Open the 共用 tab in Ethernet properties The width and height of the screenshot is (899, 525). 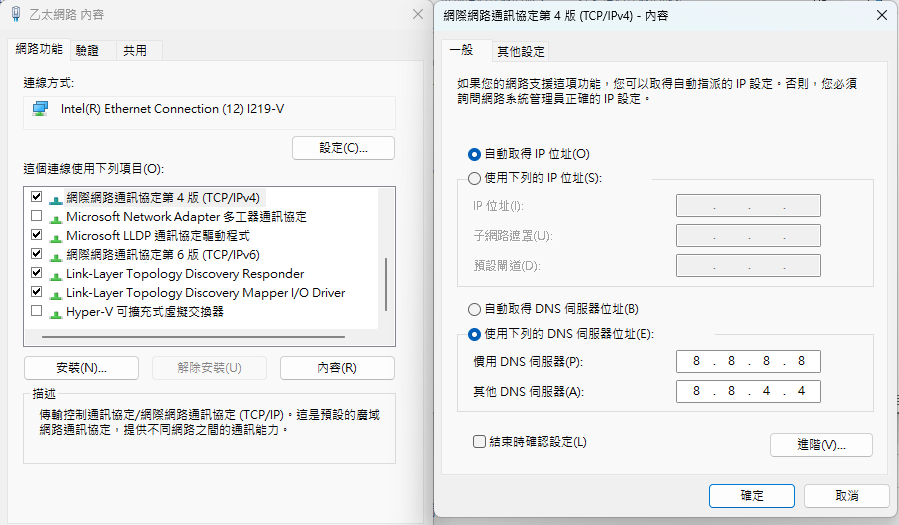pos(135,50)
